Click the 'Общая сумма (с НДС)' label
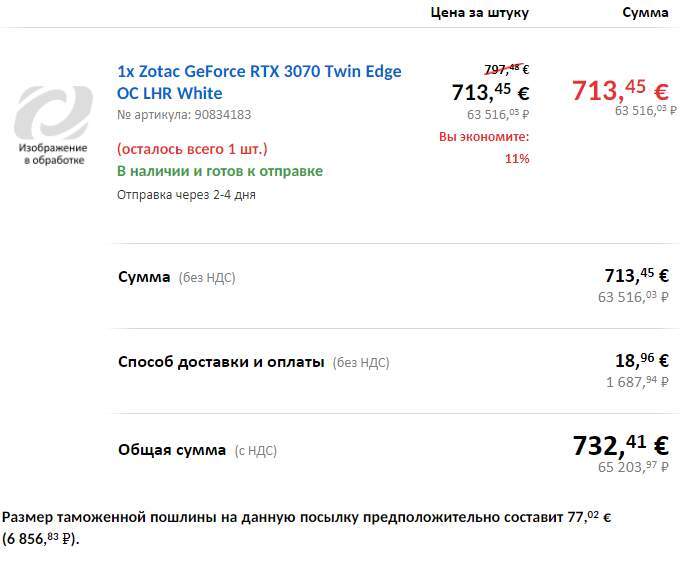 197,450
